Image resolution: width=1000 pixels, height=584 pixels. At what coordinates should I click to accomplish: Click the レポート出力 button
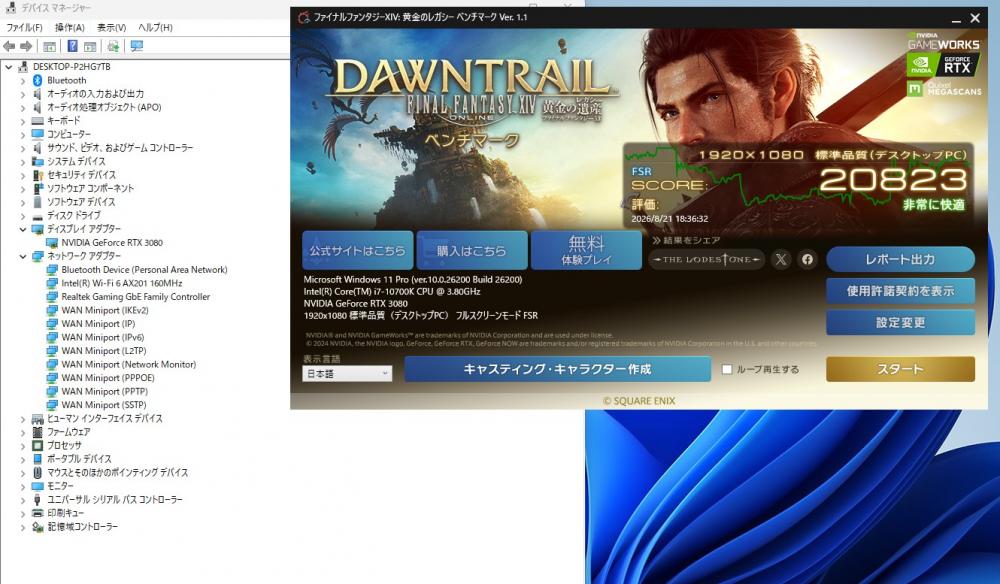[900, 259]
